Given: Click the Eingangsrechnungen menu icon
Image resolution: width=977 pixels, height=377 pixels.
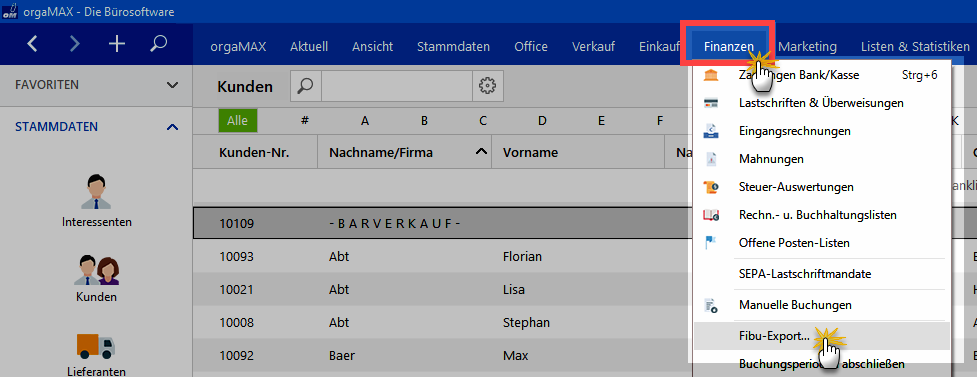Looking at the screenshot, I should coord(710,131).
